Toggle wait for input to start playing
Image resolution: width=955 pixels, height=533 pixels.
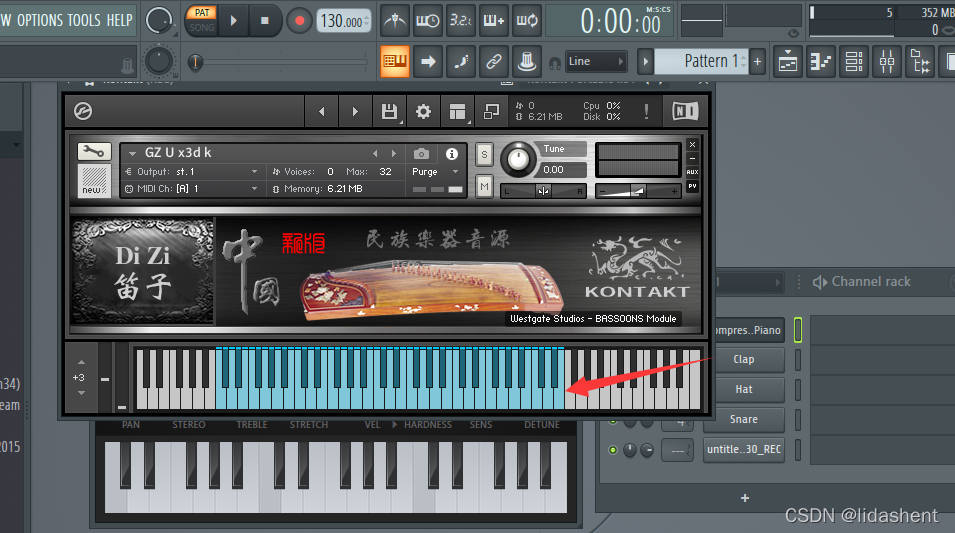point(428,21)
